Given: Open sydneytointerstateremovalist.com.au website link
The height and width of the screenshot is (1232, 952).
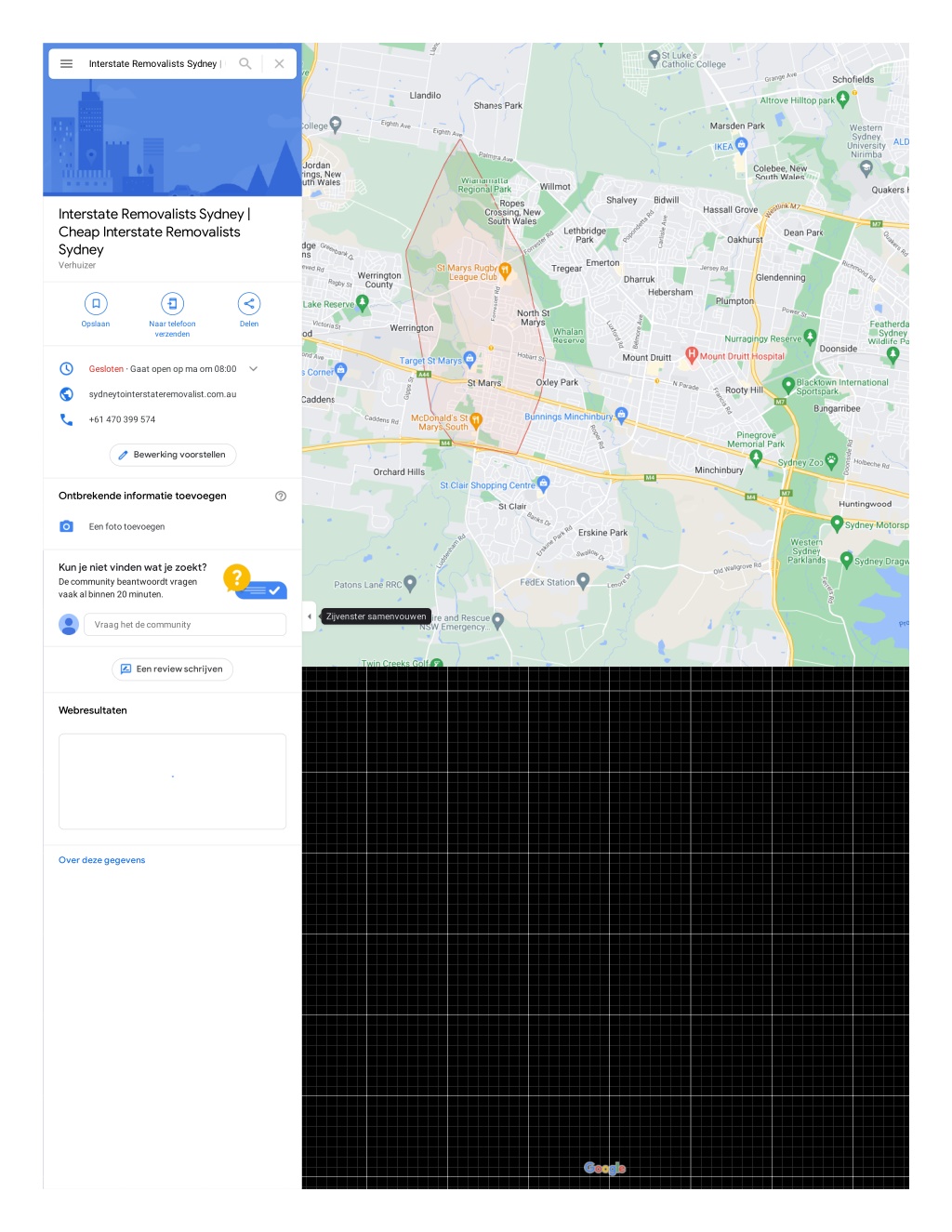Looking at the screenshot, I should pos(163,394).
